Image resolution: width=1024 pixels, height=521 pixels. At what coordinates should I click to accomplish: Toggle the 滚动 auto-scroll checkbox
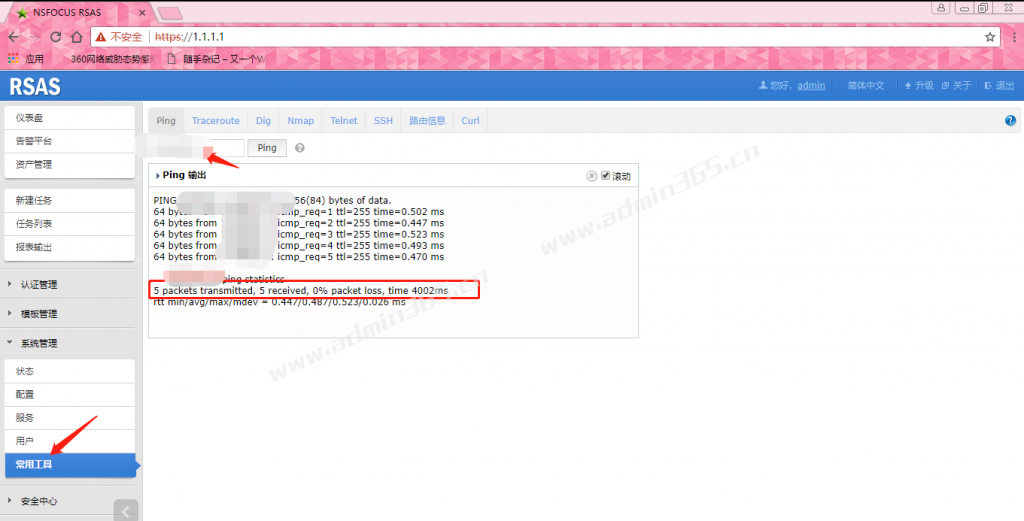click(x=605, y=176)
